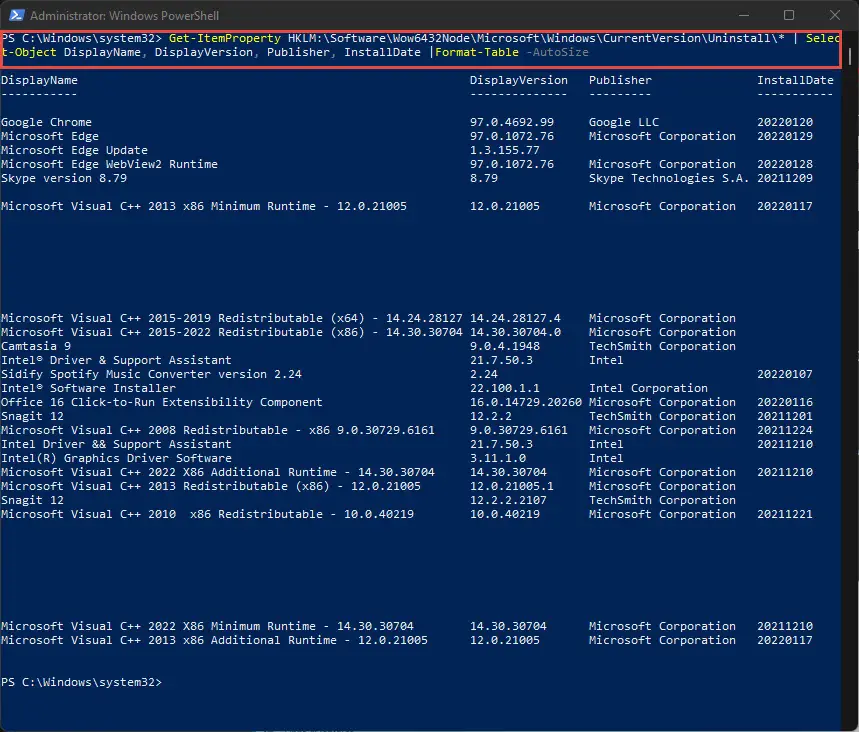The image size is (859, 732).
Task: Select Visual C++ 2013 x86 Minimum Runtime
Action: pos(204,206)
